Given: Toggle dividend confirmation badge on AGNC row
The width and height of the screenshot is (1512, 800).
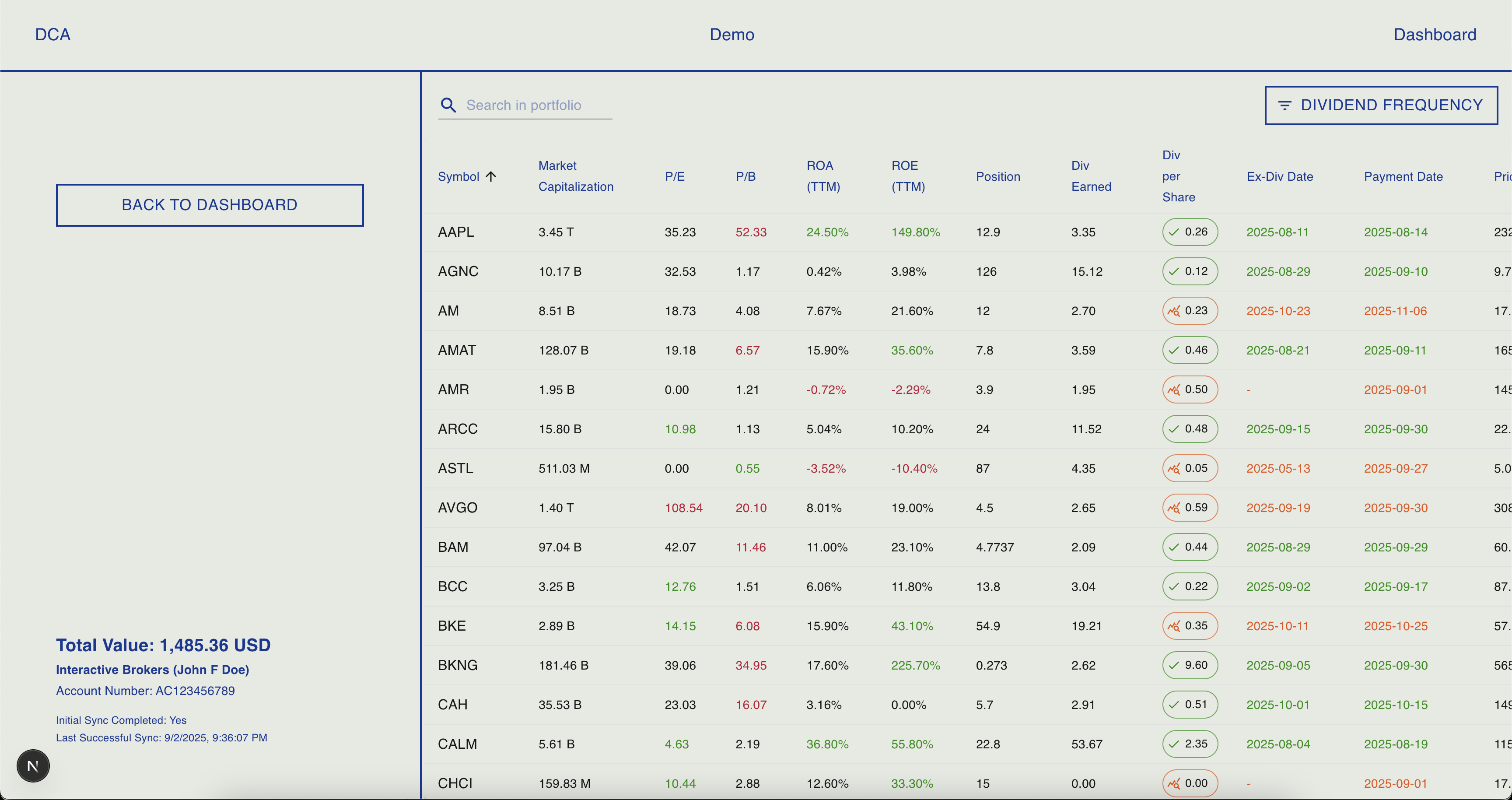Looking at the screenshot, I should pos(1190,271).
